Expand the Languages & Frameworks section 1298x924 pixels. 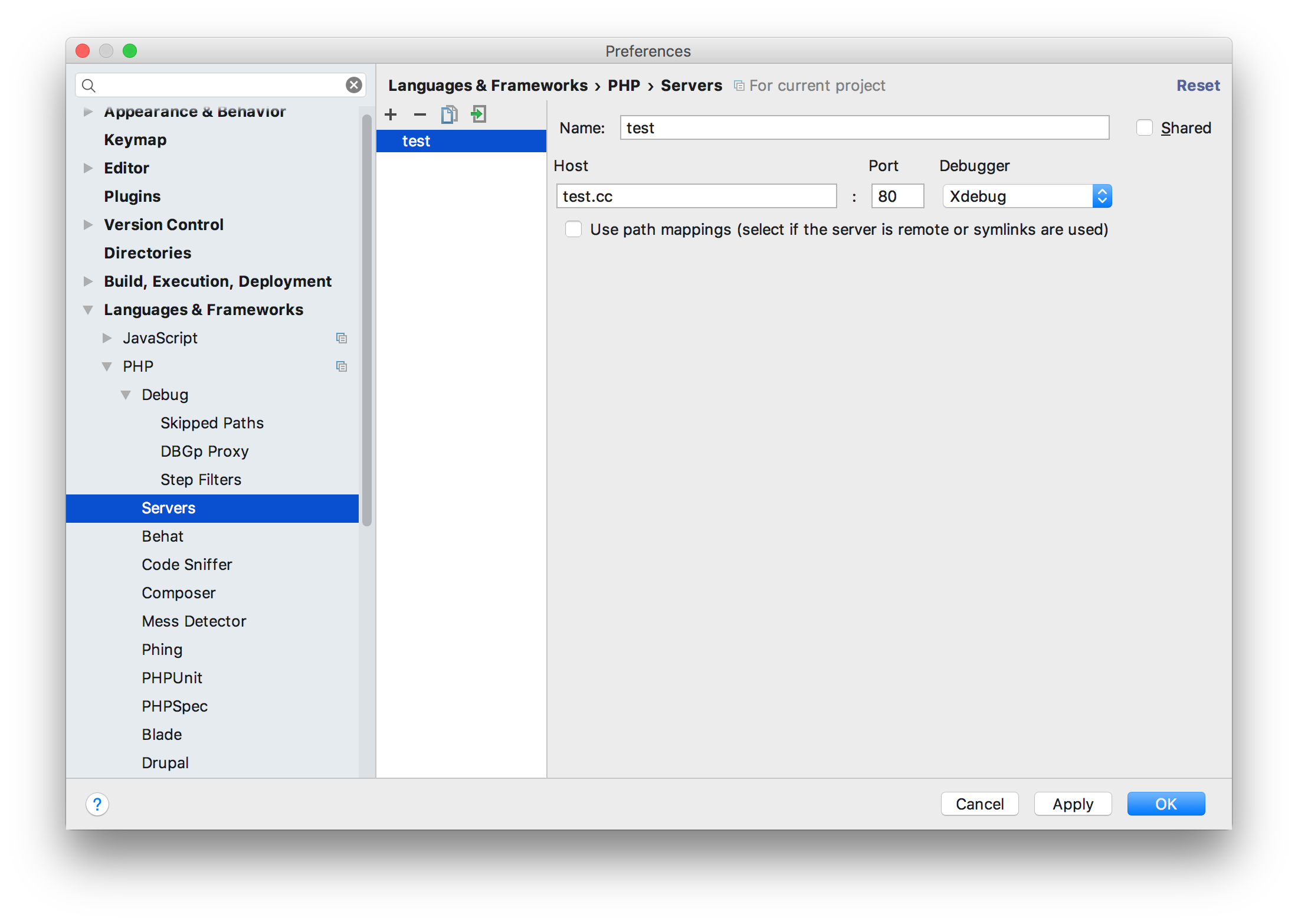click(89, 309)
